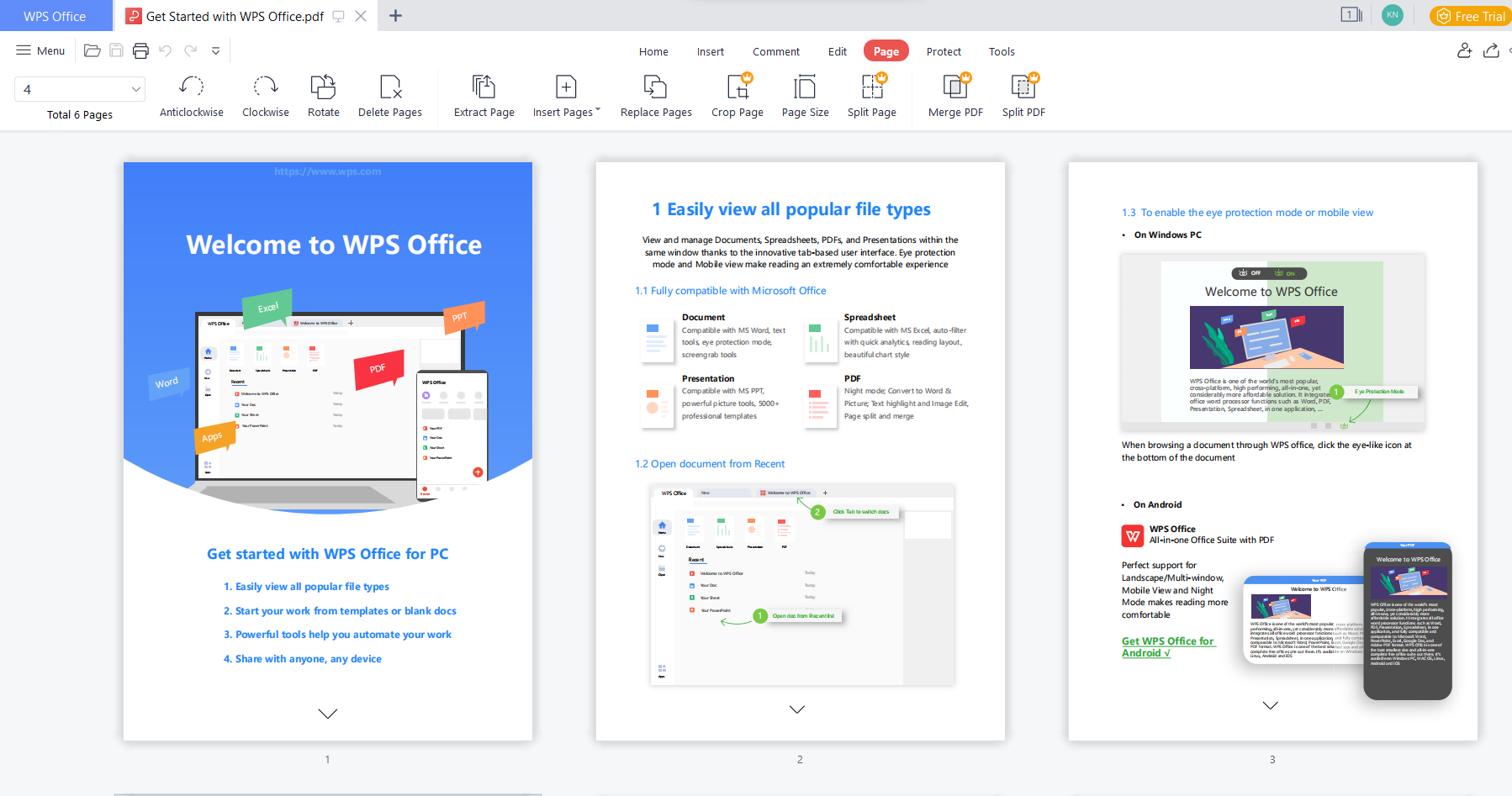1512x796 pixels.
Task: Rotate pages Clockwise
Action: pyautogui.click(x=265, y=94)
